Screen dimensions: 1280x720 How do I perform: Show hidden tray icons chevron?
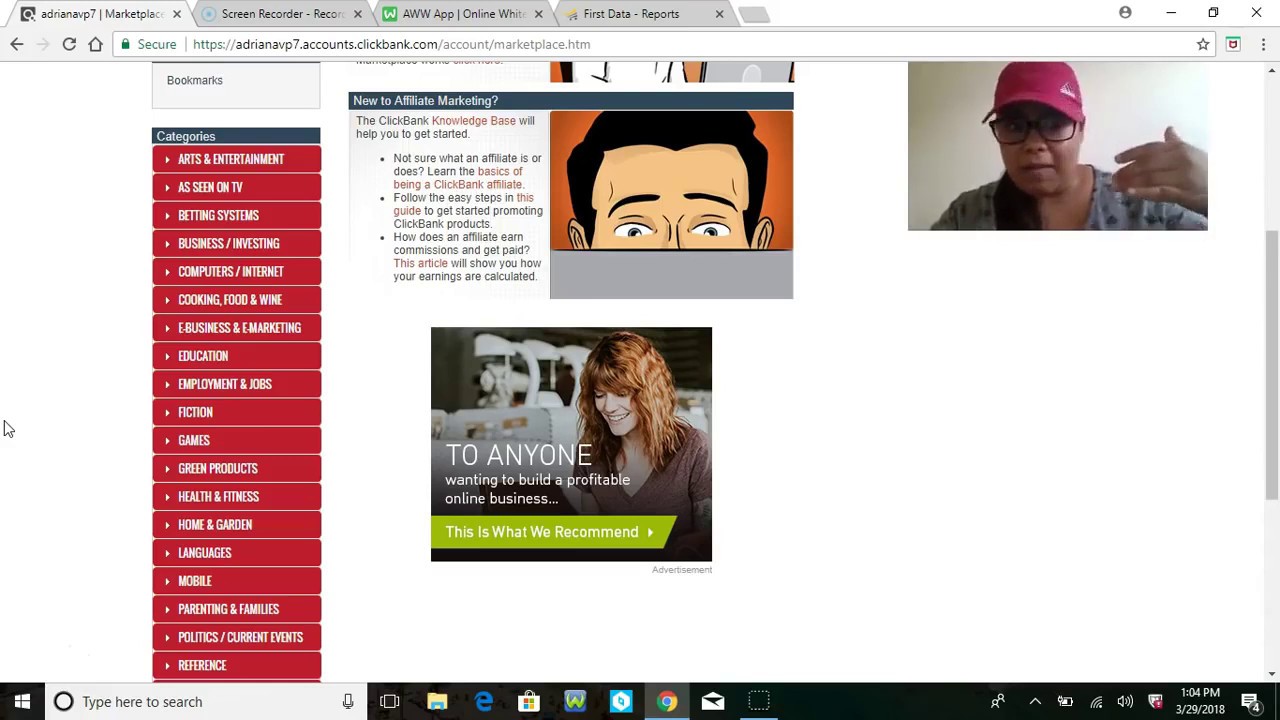(x=1035, y=702)
